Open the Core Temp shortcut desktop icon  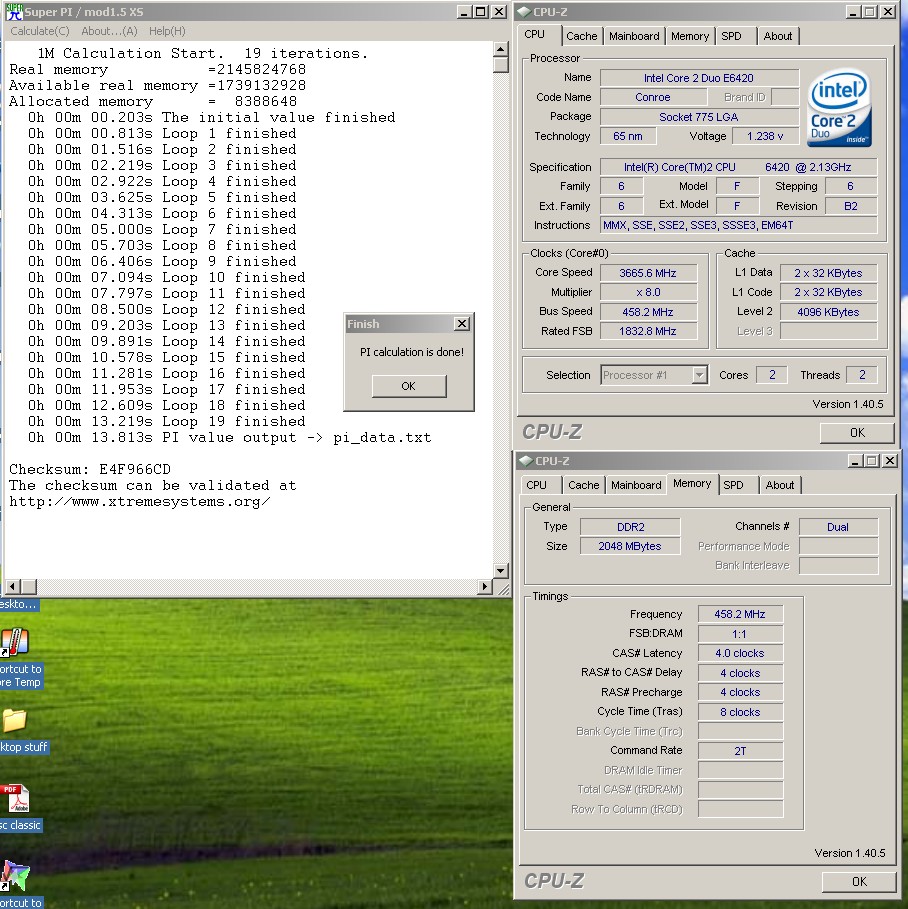pos(15,642)
